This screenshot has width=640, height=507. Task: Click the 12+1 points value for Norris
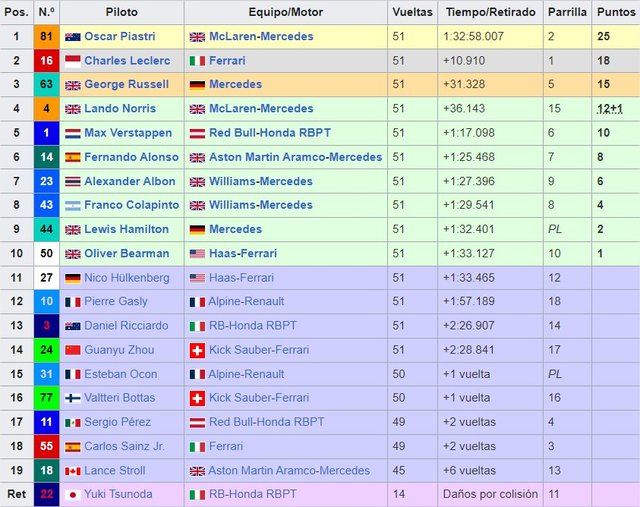[x=610, y=109]
